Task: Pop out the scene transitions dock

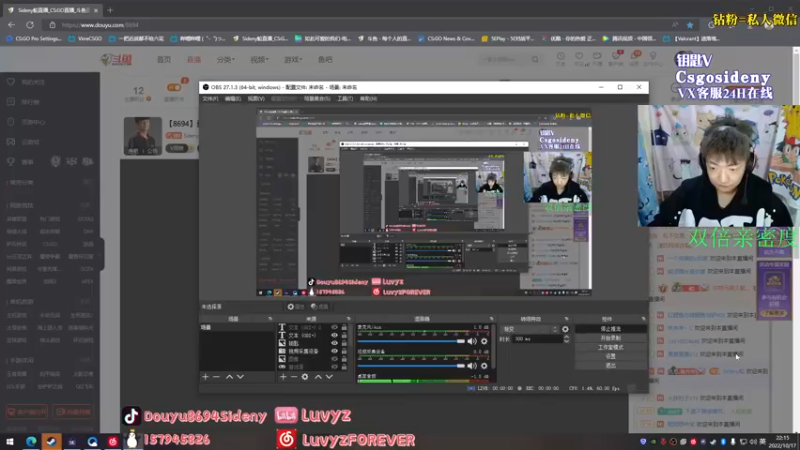Action: [566, 319]
